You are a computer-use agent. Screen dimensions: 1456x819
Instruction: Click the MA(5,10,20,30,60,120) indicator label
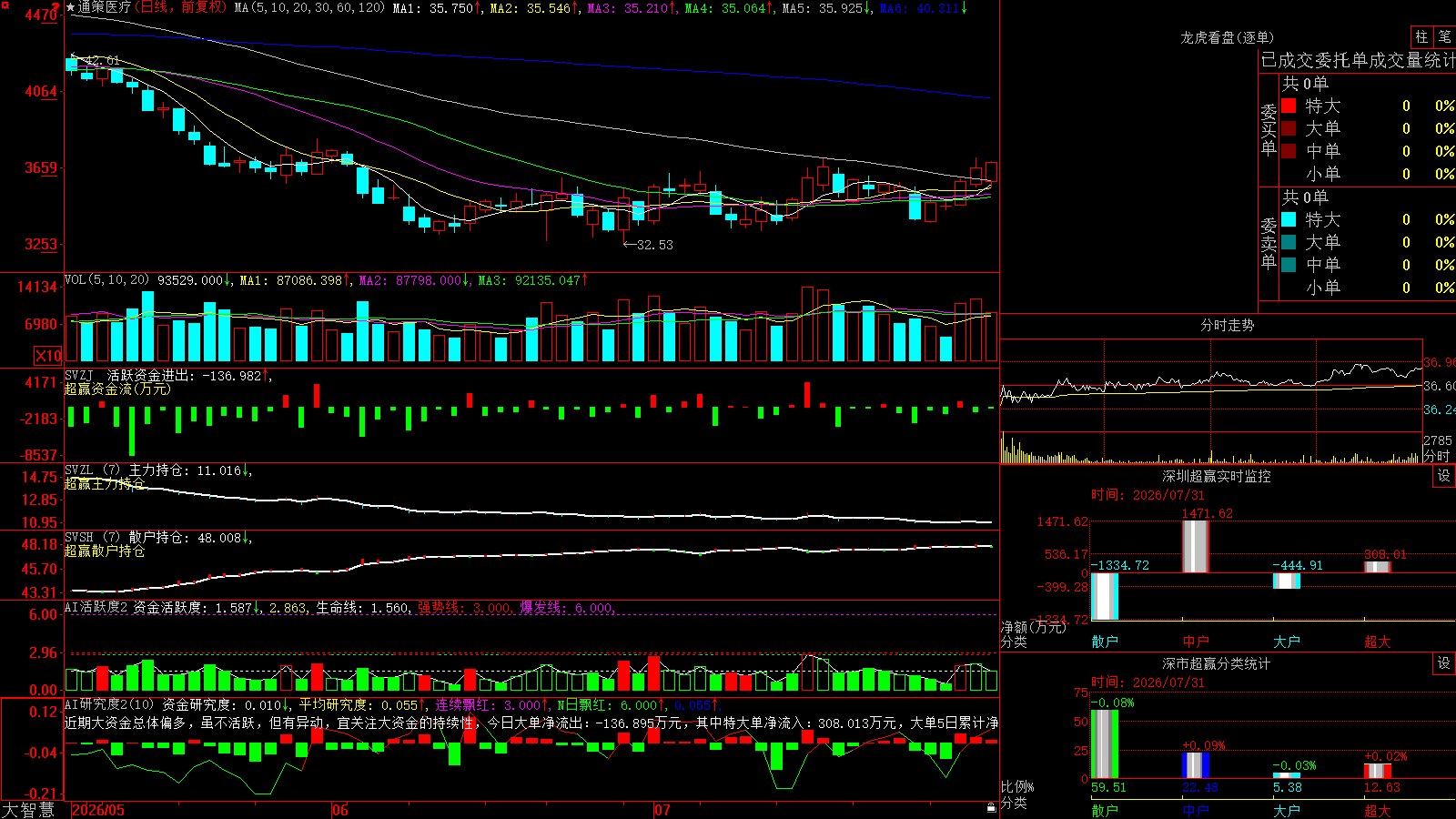pos(310,8)
